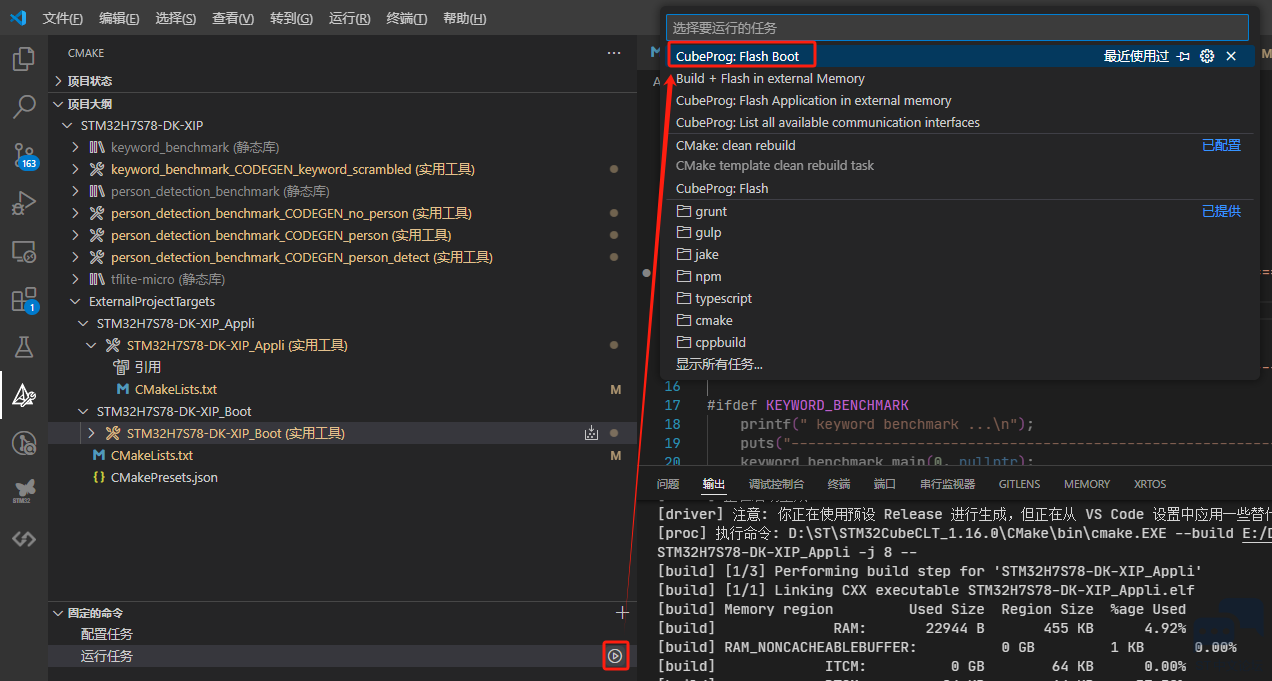The image size is (1272, 681).
Task: Pin the CubeProg: Flash Boot task
Action: click(x=1184, y=56)
